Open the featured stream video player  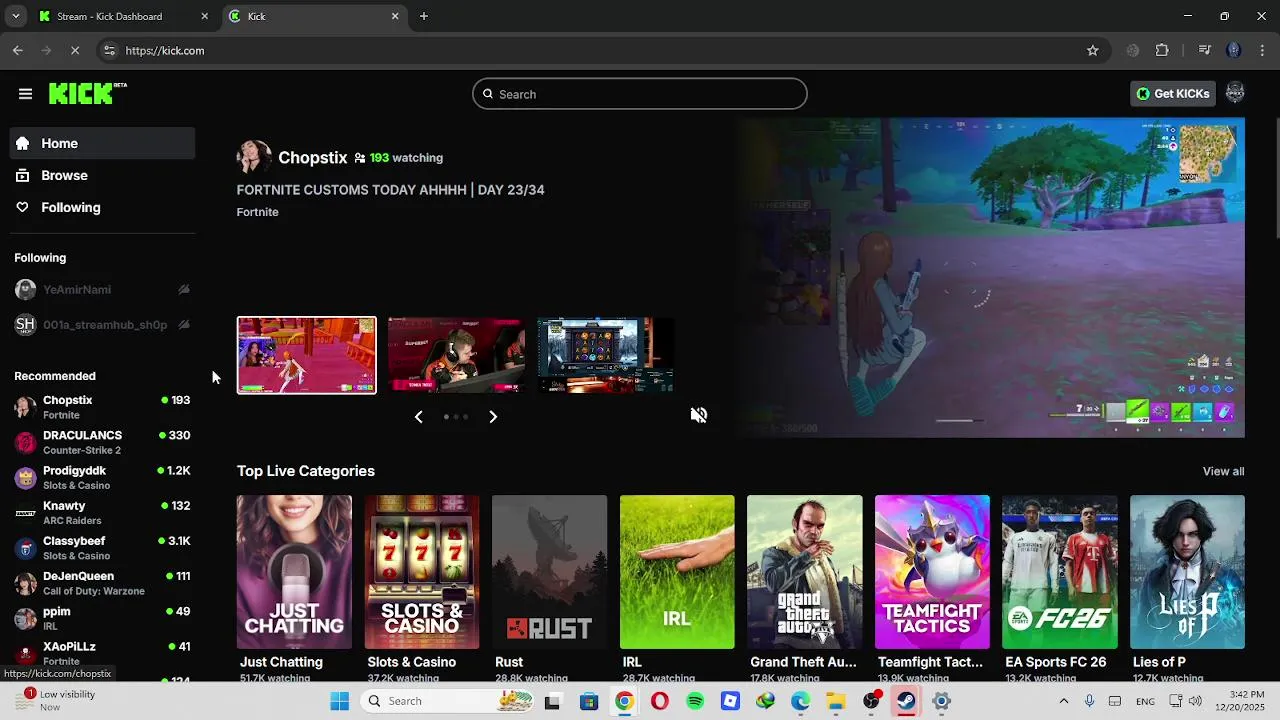[x=990, y=278]
